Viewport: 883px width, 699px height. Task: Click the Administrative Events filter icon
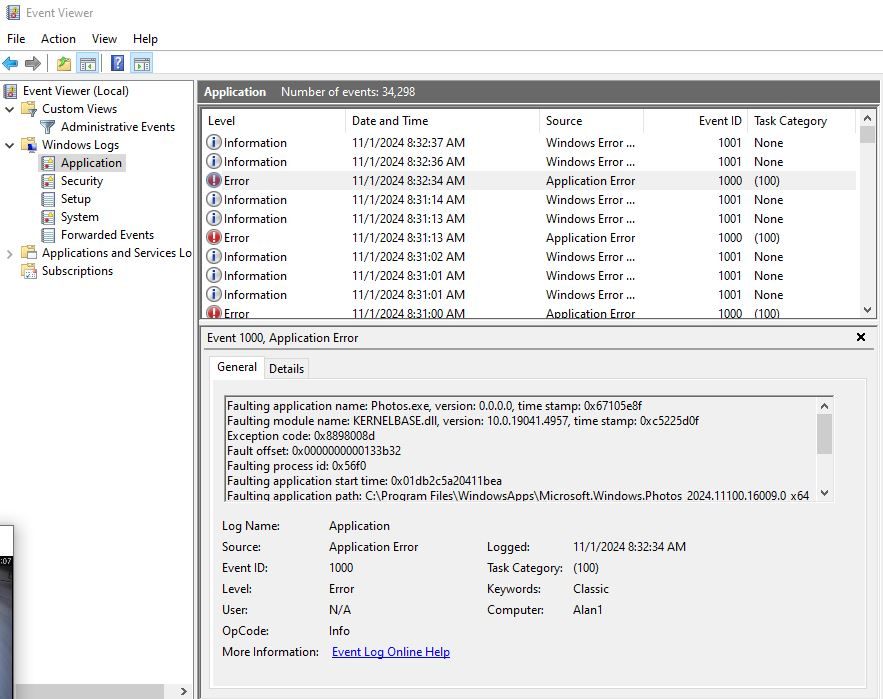(48, 127)
